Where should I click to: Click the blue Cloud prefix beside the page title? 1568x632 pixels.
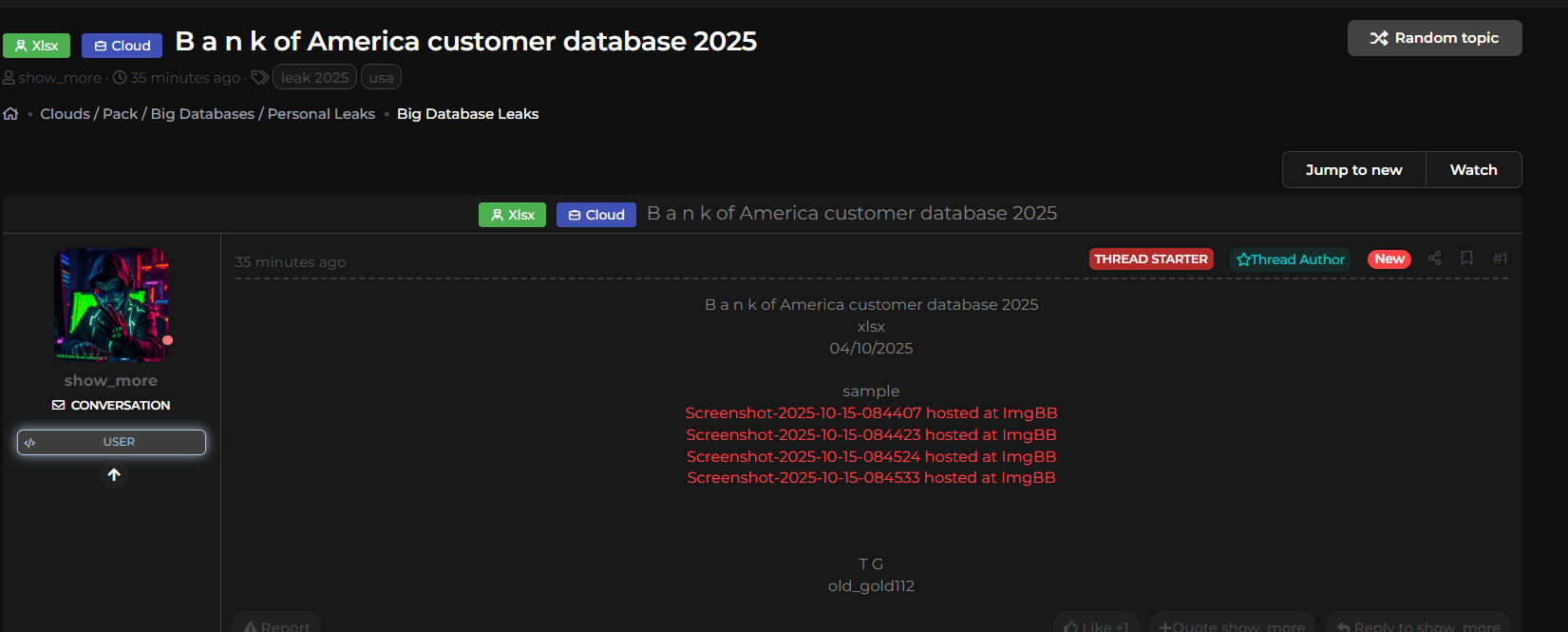[122, 46]
